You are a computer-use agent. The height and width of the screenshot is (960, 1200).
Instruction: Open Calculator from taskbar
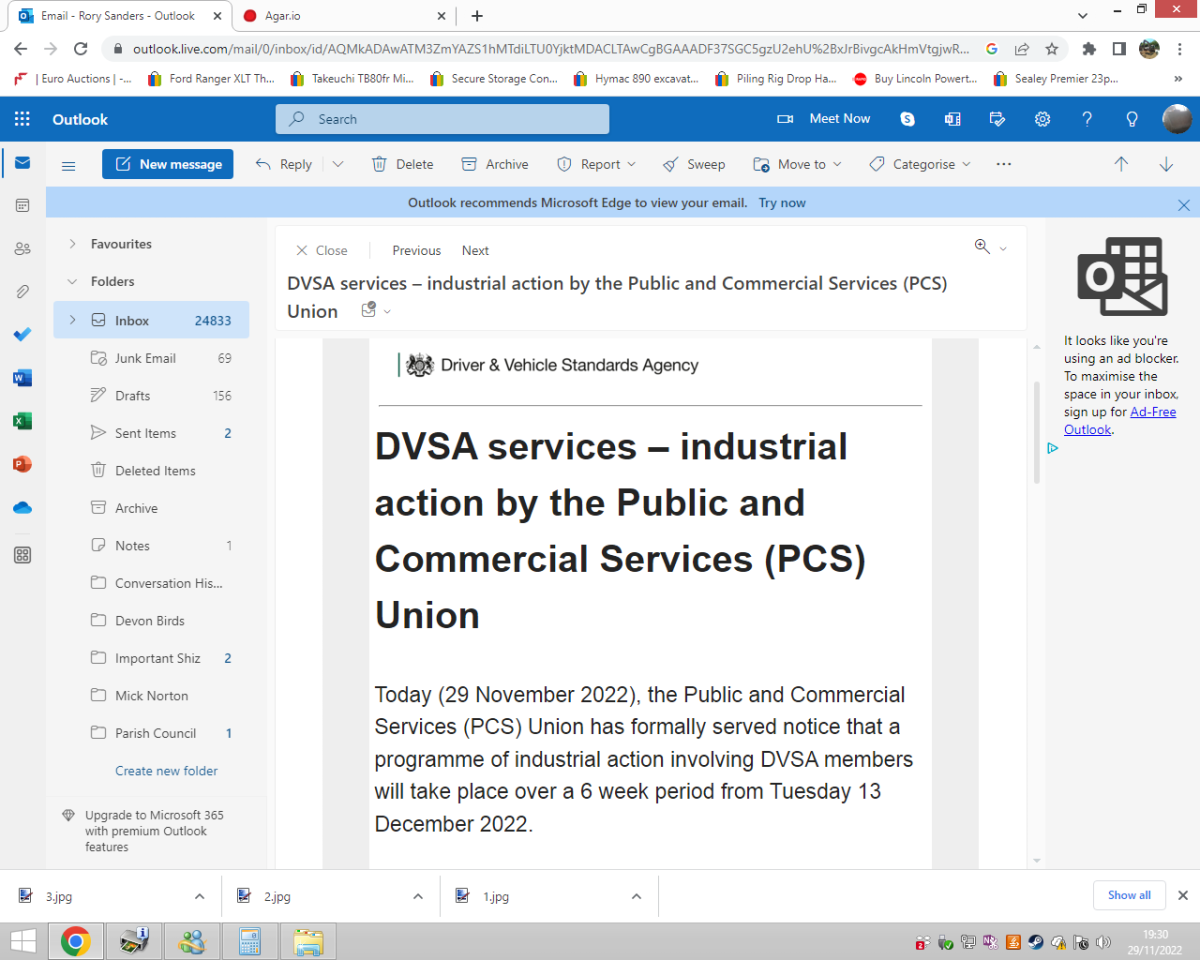(x=249, y=941)
